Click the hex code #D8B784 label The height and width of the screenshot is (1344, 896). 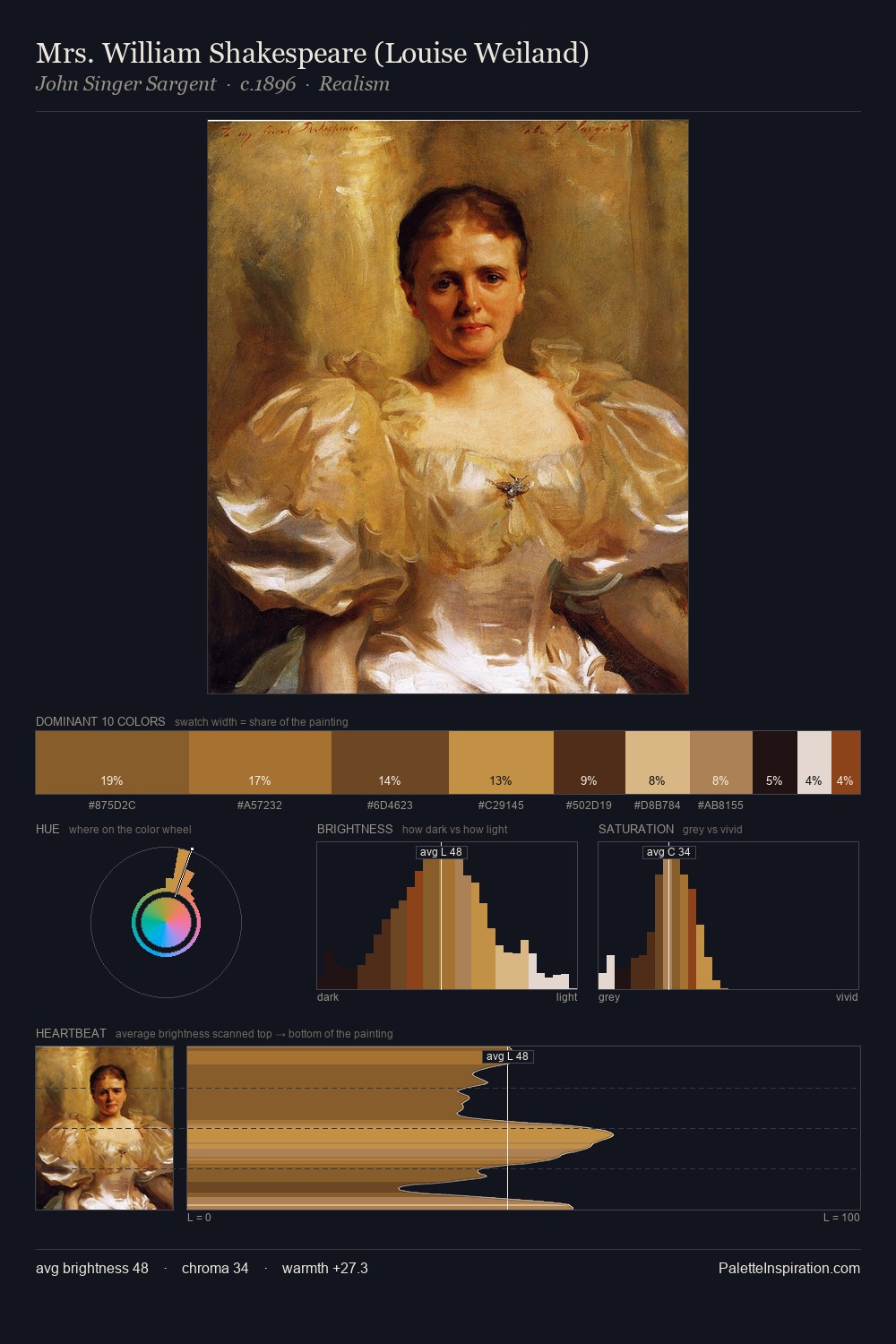coord(657,806)
